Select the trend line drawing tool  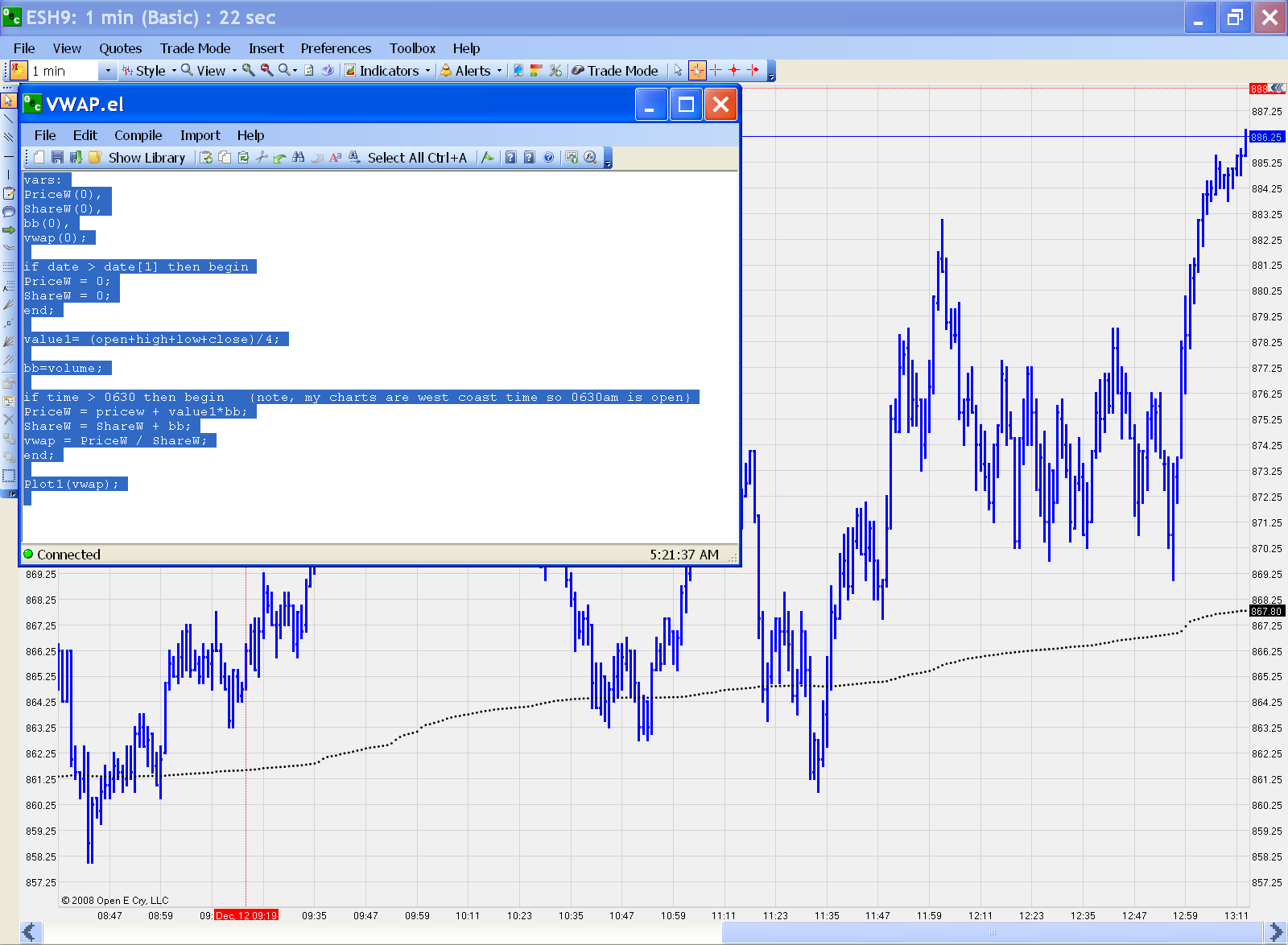click(x=9, y=118)
